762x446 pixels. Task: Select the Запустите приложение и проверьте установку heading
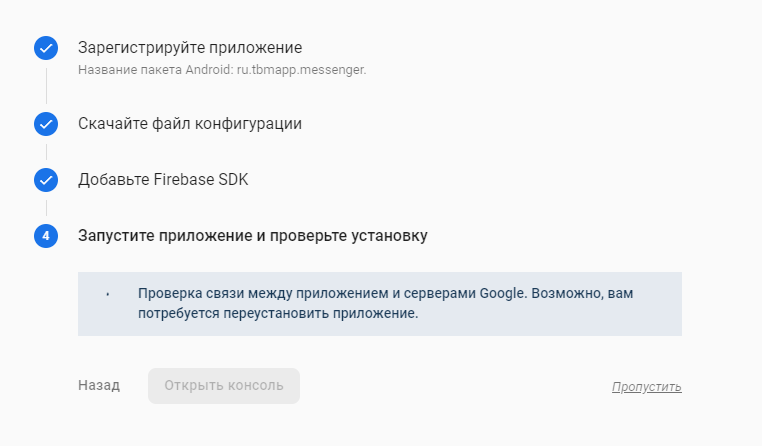pos(253,236)
